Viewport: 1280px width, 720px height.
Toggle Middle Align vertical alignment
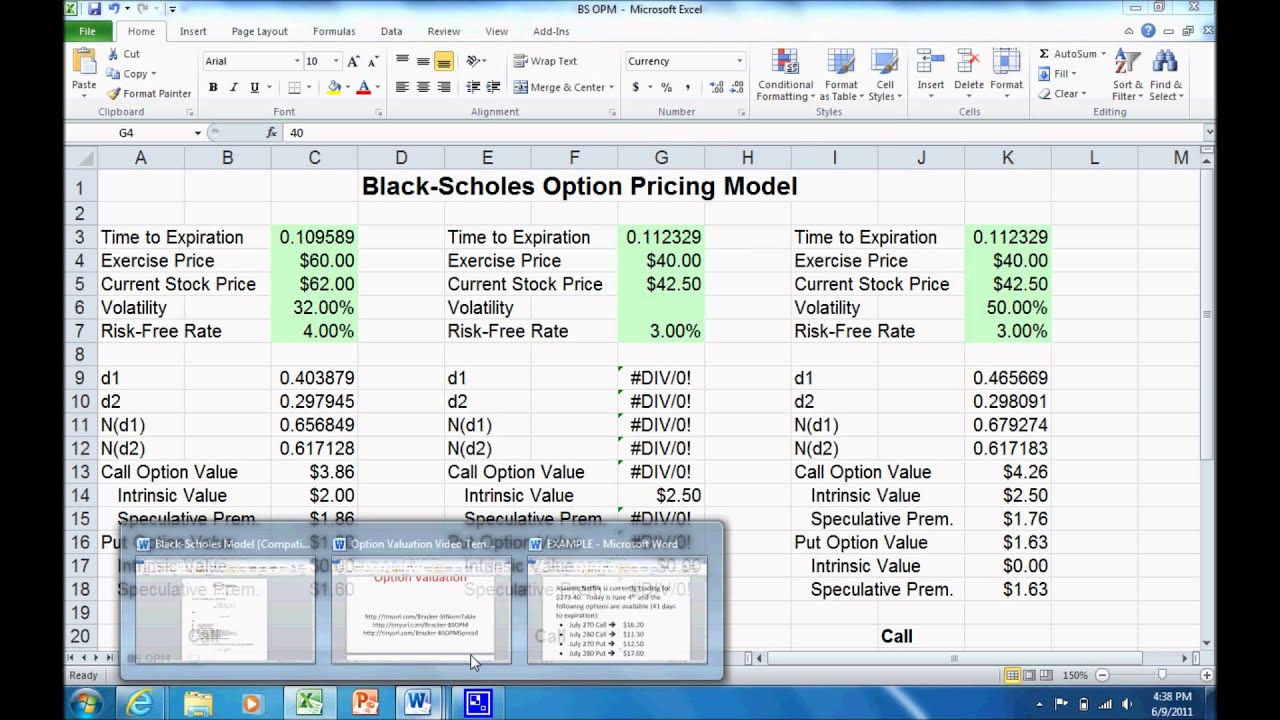(423, 61)
